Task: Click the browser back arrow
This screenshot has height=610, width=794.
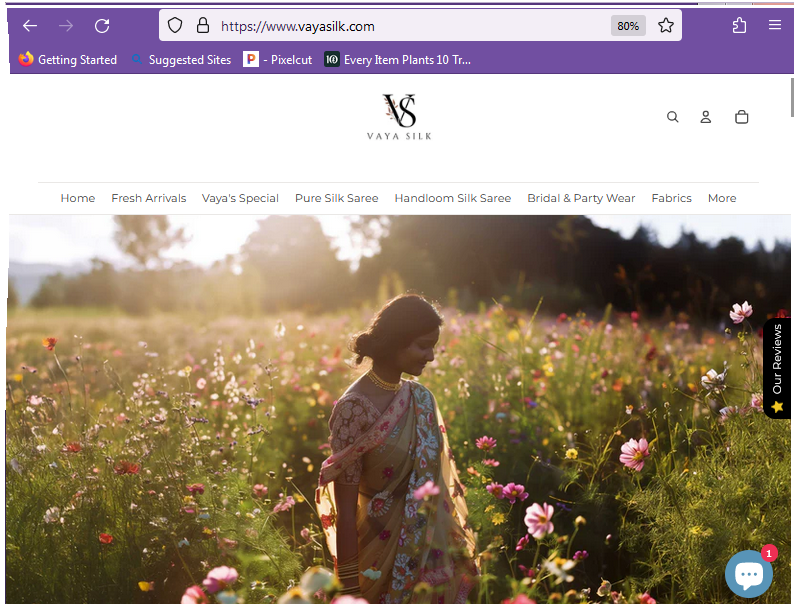Action: (x=30, y=26)
